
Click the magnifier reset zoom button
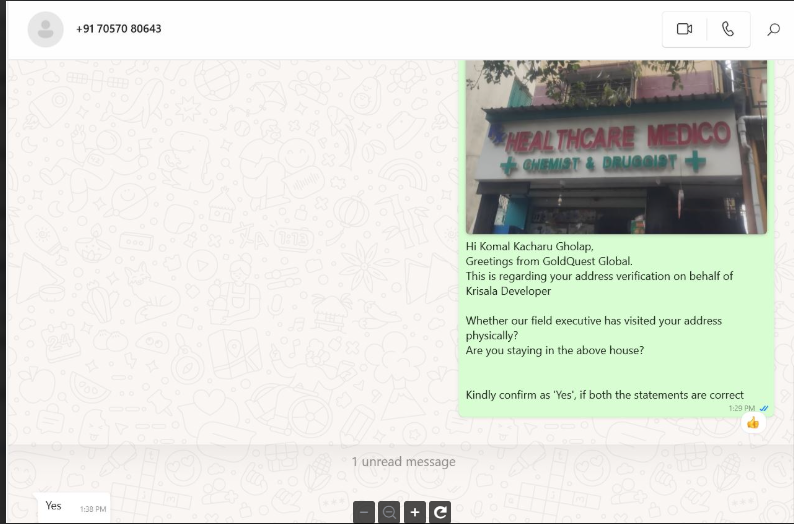[x=389, y=512]
